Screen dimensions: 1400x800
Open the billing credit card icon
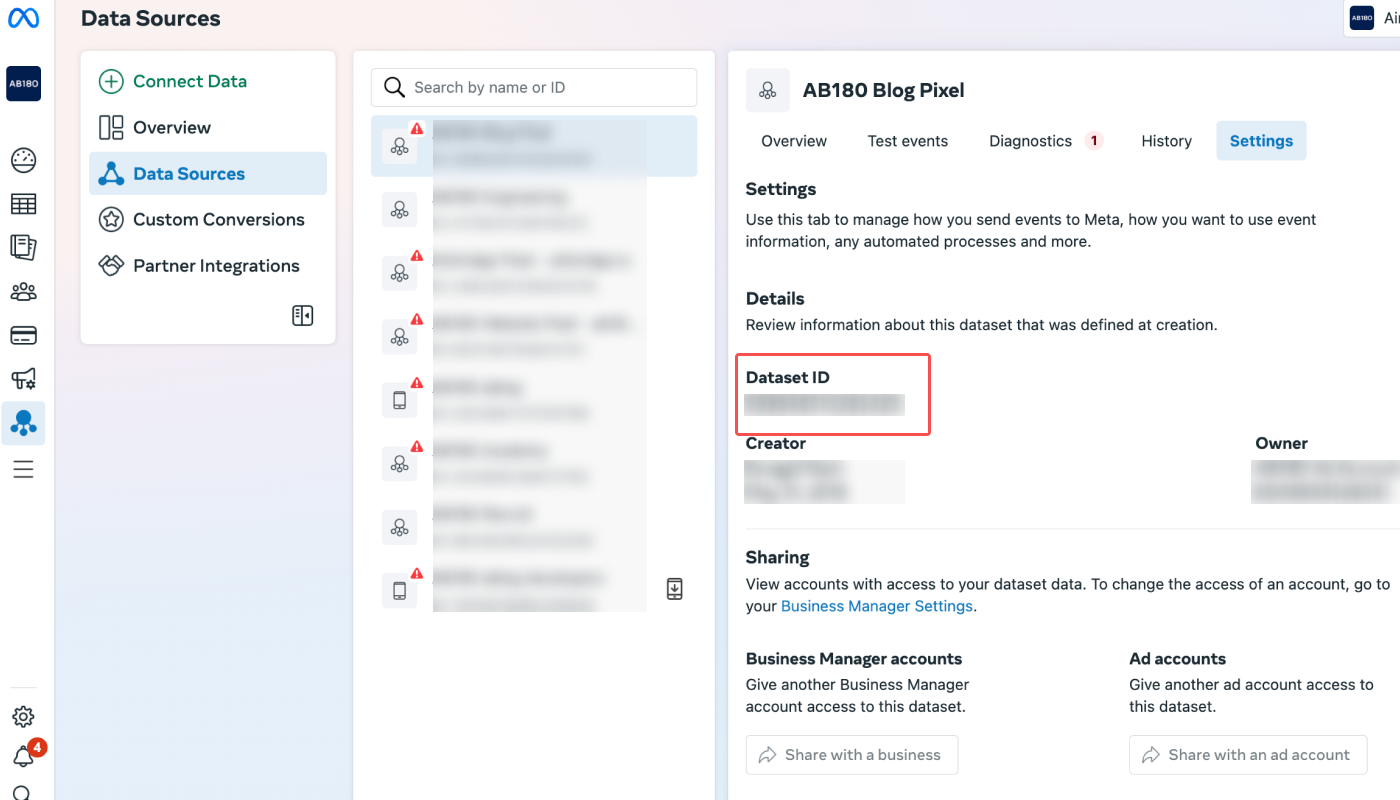[23, 336]
